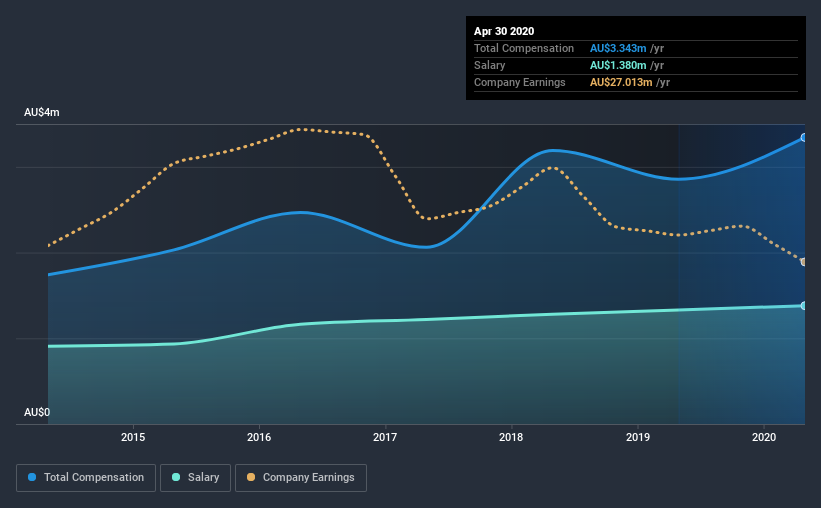Select the 2015 x-axis label
This screenshot has width=821, height=508.
133,437
